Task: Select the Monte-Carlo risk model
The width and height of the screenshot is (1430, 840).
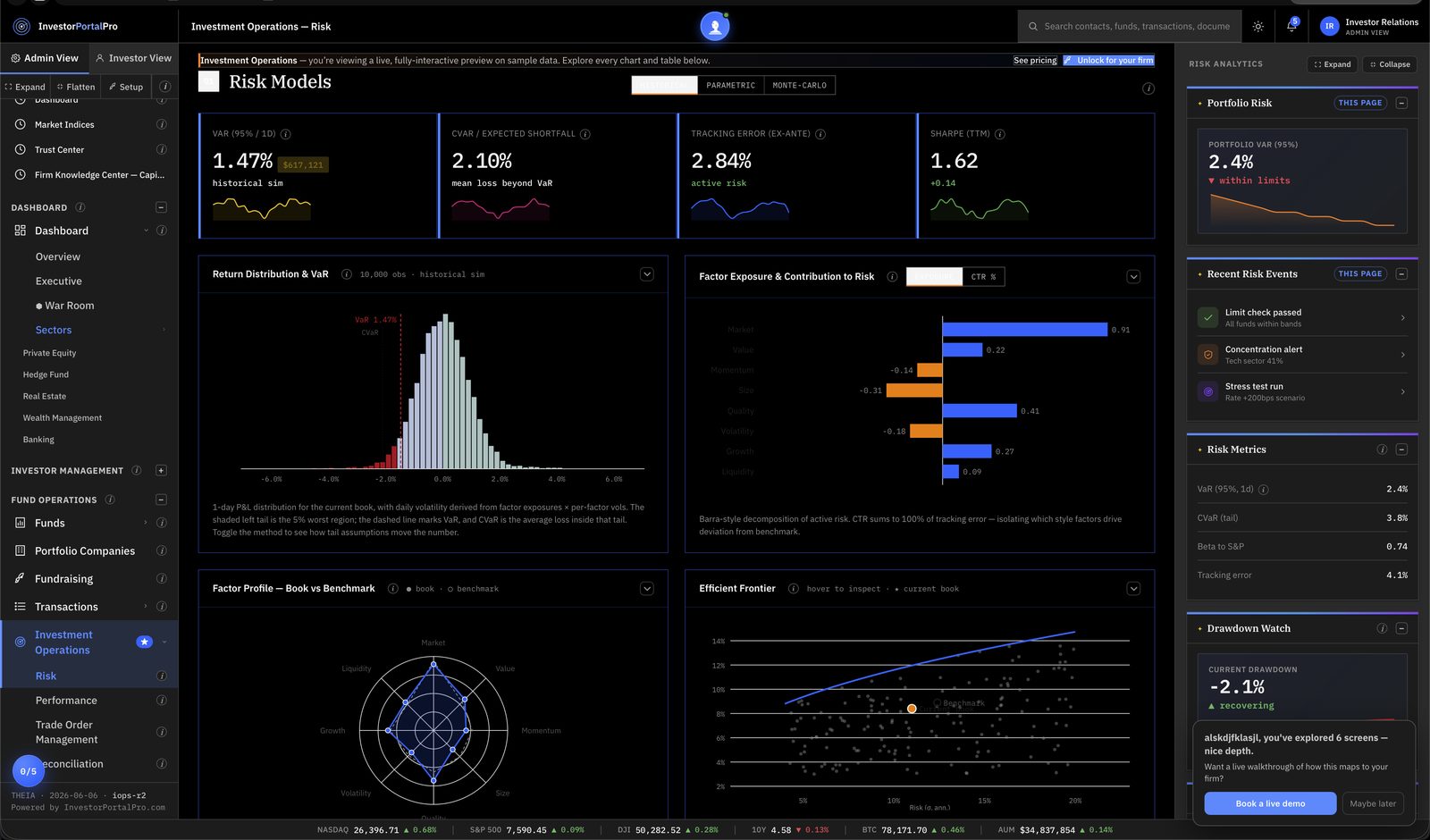Action: 800,85
